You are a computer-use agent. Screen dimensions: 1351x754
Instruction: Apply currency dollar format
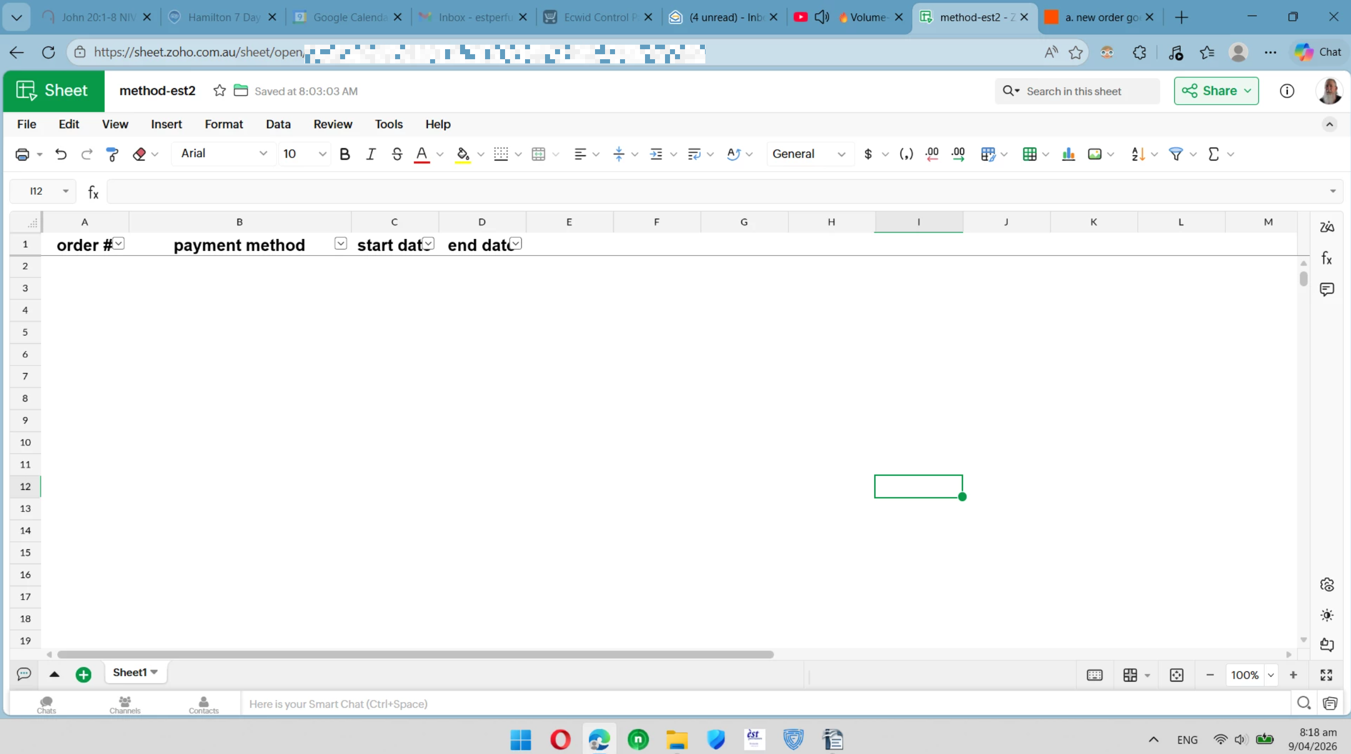click(x=868, y=154)
